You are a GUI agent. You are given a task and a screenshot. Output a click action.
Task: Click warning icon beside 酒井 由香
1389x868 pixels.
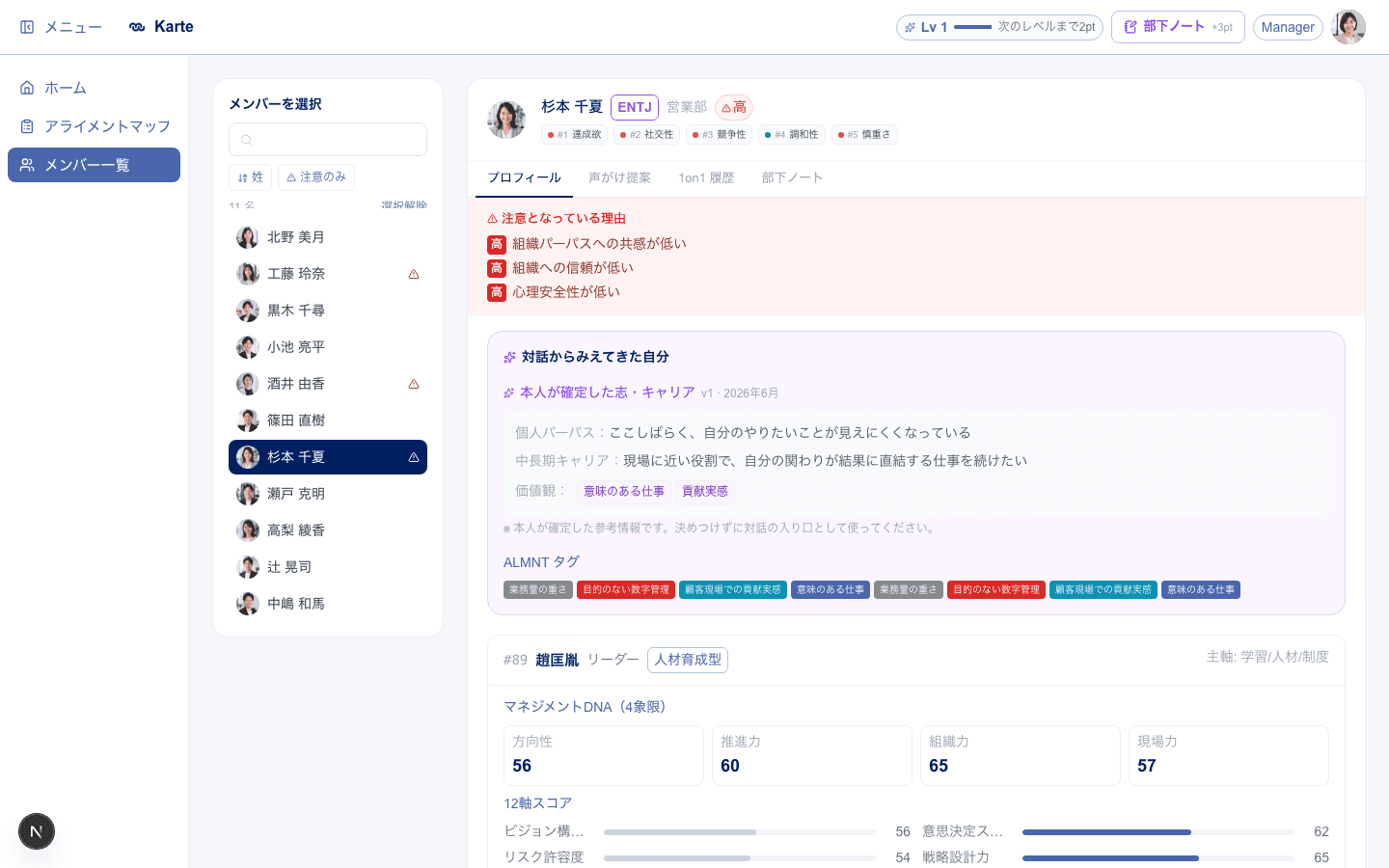(414, 384)
